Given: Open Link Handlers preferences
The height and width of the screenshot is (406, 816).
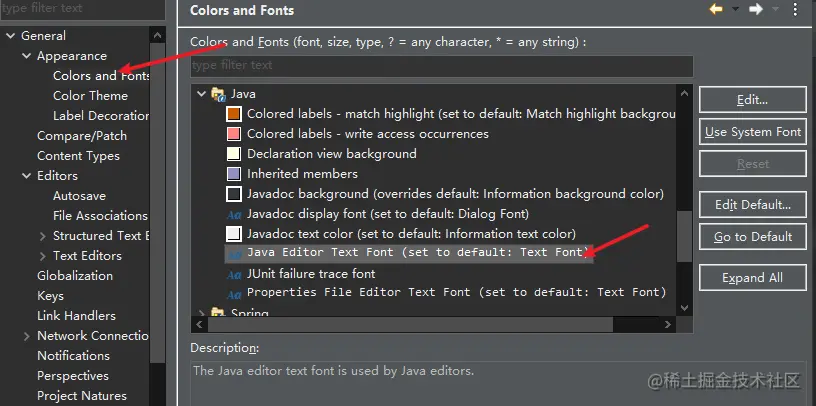Looking at the screenshot, I should (76, 316).
